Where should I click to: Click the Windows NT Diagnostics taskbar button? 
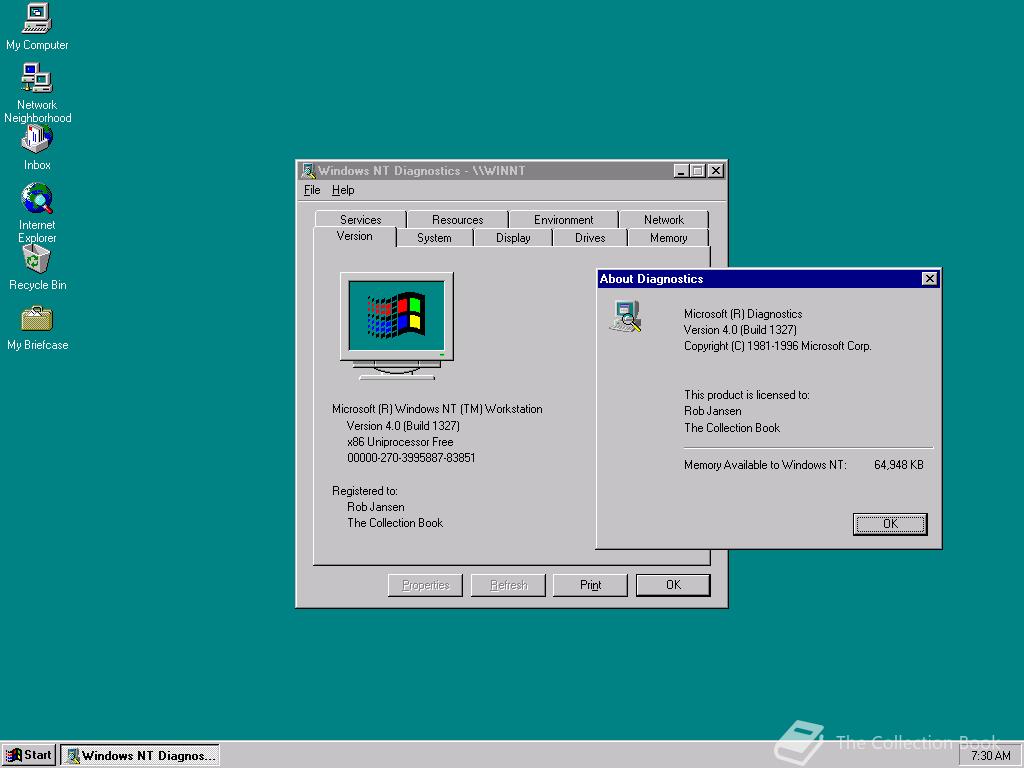[x=140, y=755]
